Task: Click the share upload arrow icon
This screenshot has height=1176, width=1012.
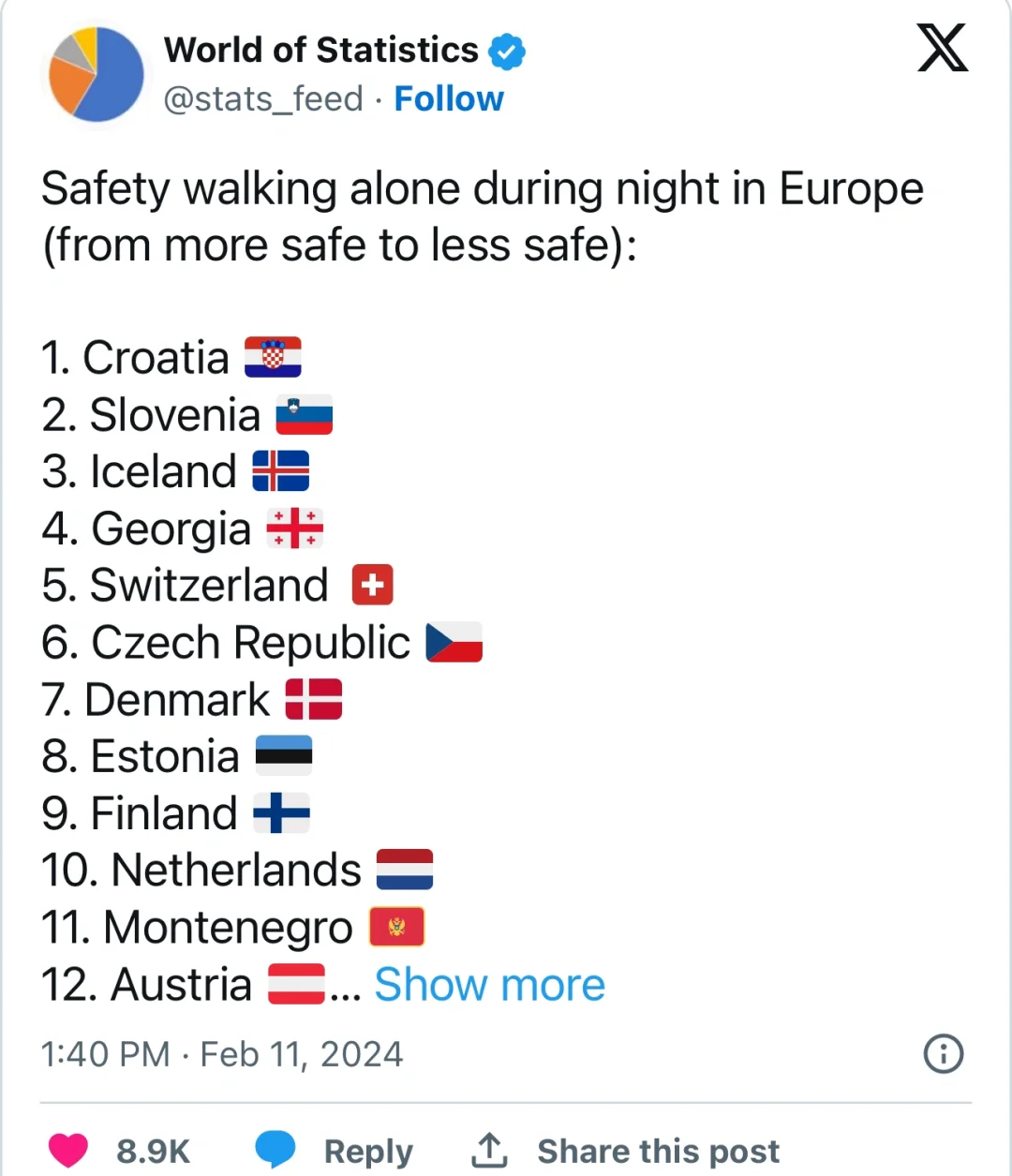Action: (x=488, y=1150)
